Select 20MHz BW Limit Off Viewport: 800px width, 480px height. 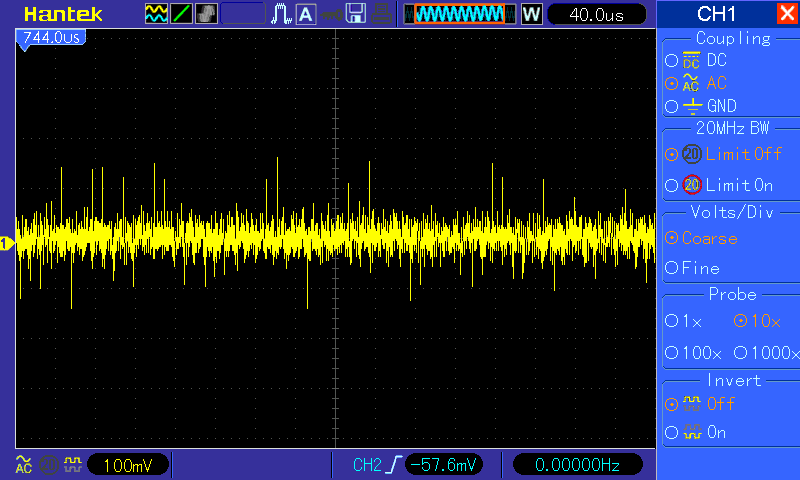[723, 154]
